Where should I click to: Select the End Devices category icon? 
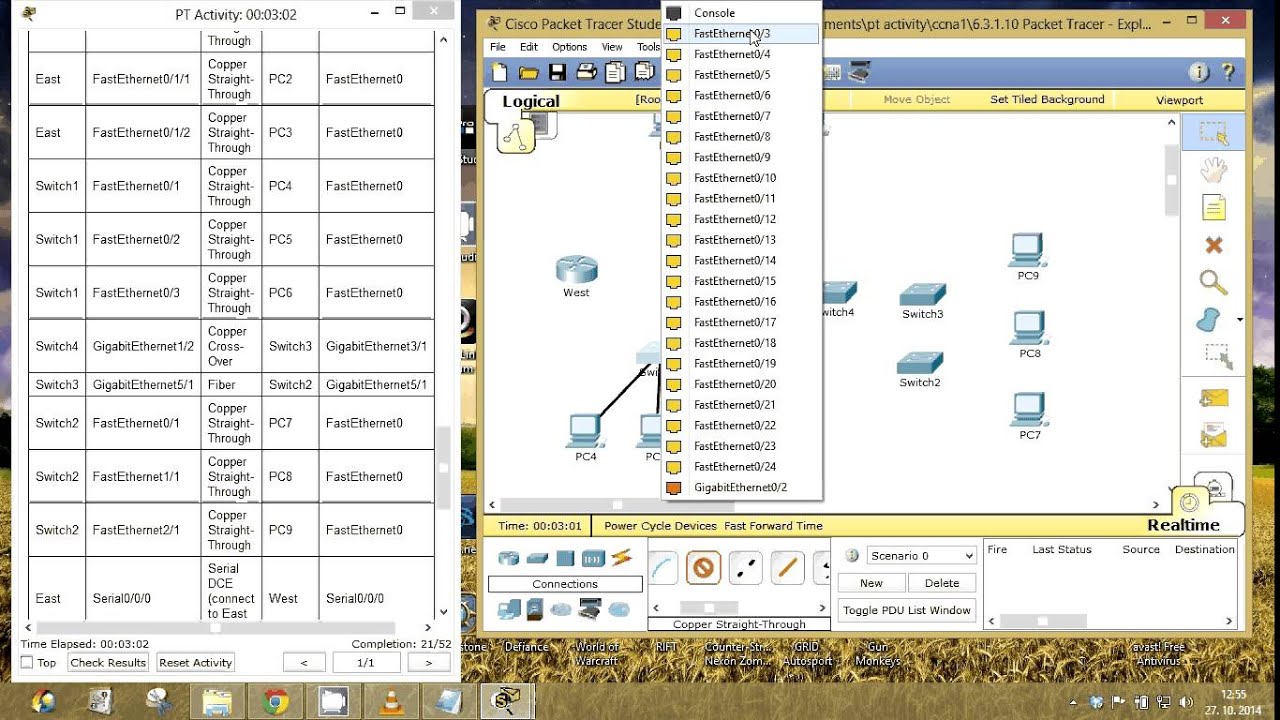tap(510, 608)
